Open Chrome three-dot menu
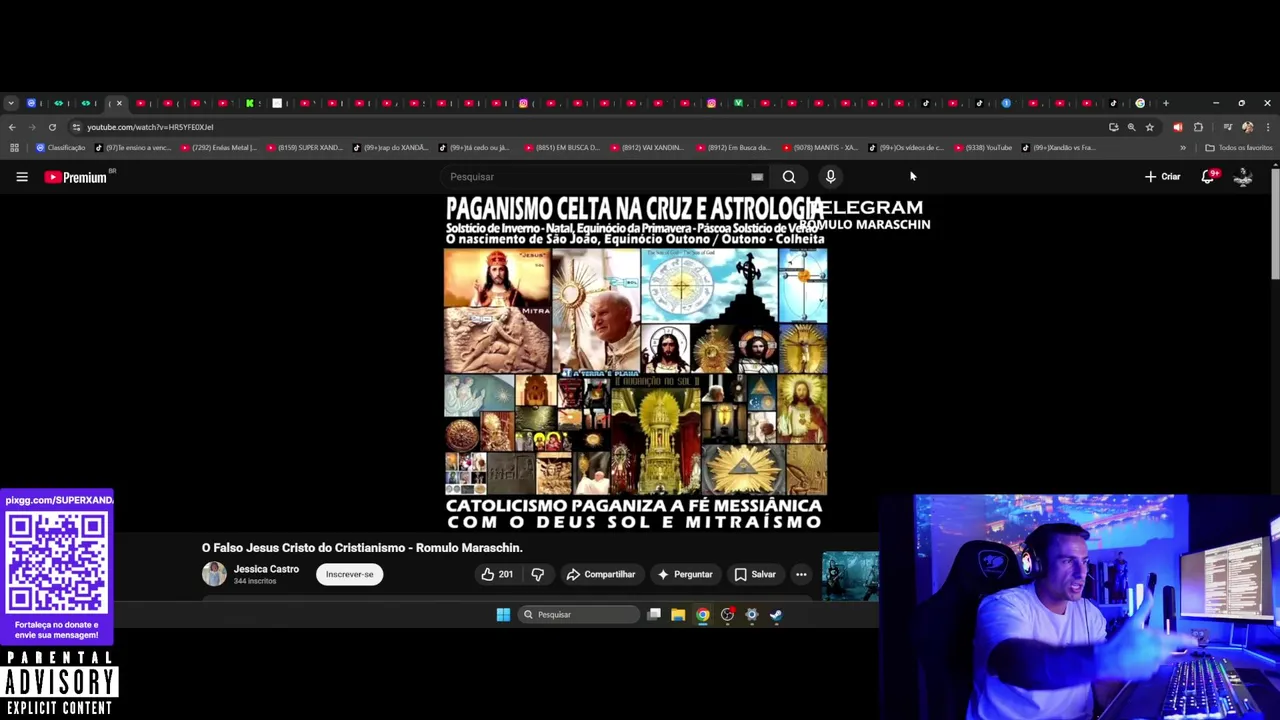The width and height of the screenshot is (1280, 720). point(1268,127)
